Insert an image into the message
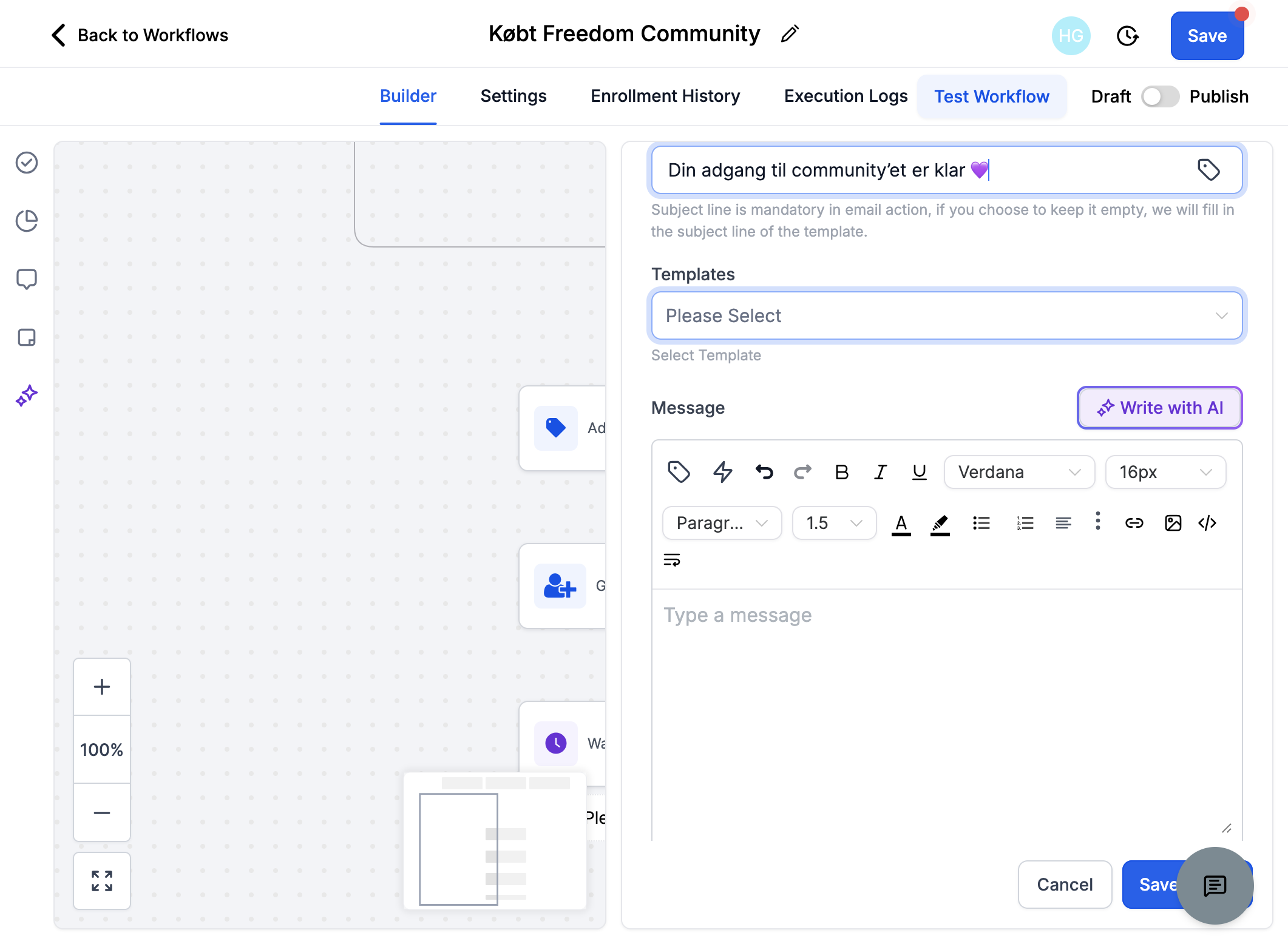 1173,523
